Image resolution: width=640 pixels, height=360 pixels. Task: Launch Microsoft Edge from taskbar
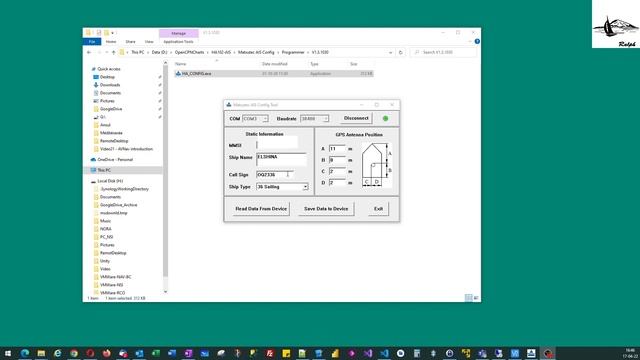[25, 353]
